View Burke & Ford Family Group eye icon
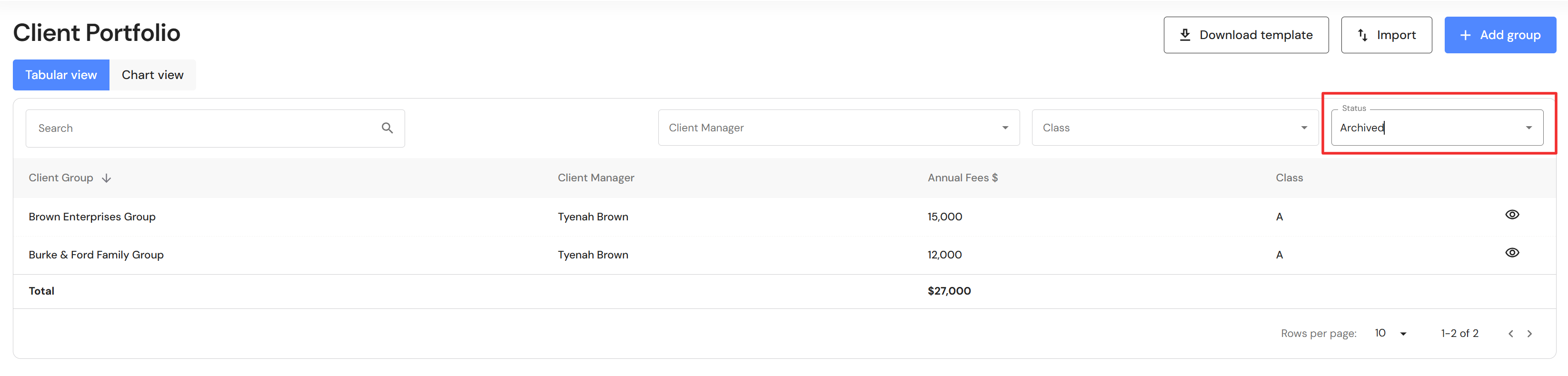Screen dimensions: 1568x376 click(1512, 253)
